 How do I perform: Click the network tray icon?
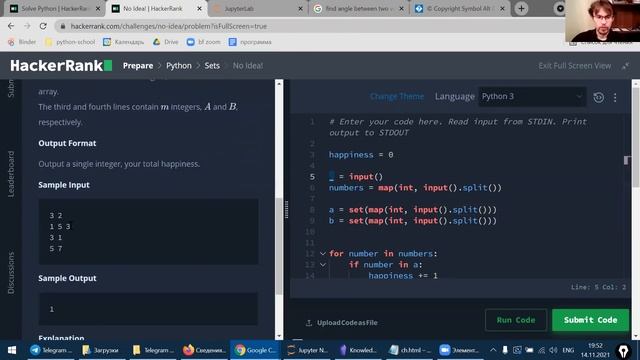(x=542, y=350)
